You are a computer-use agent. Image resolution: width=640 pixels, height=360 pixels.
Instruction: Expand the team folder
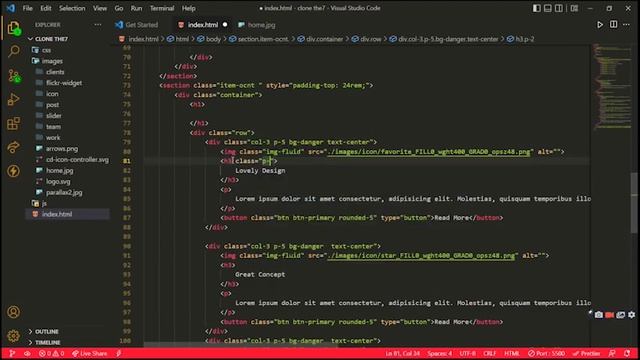53,127
